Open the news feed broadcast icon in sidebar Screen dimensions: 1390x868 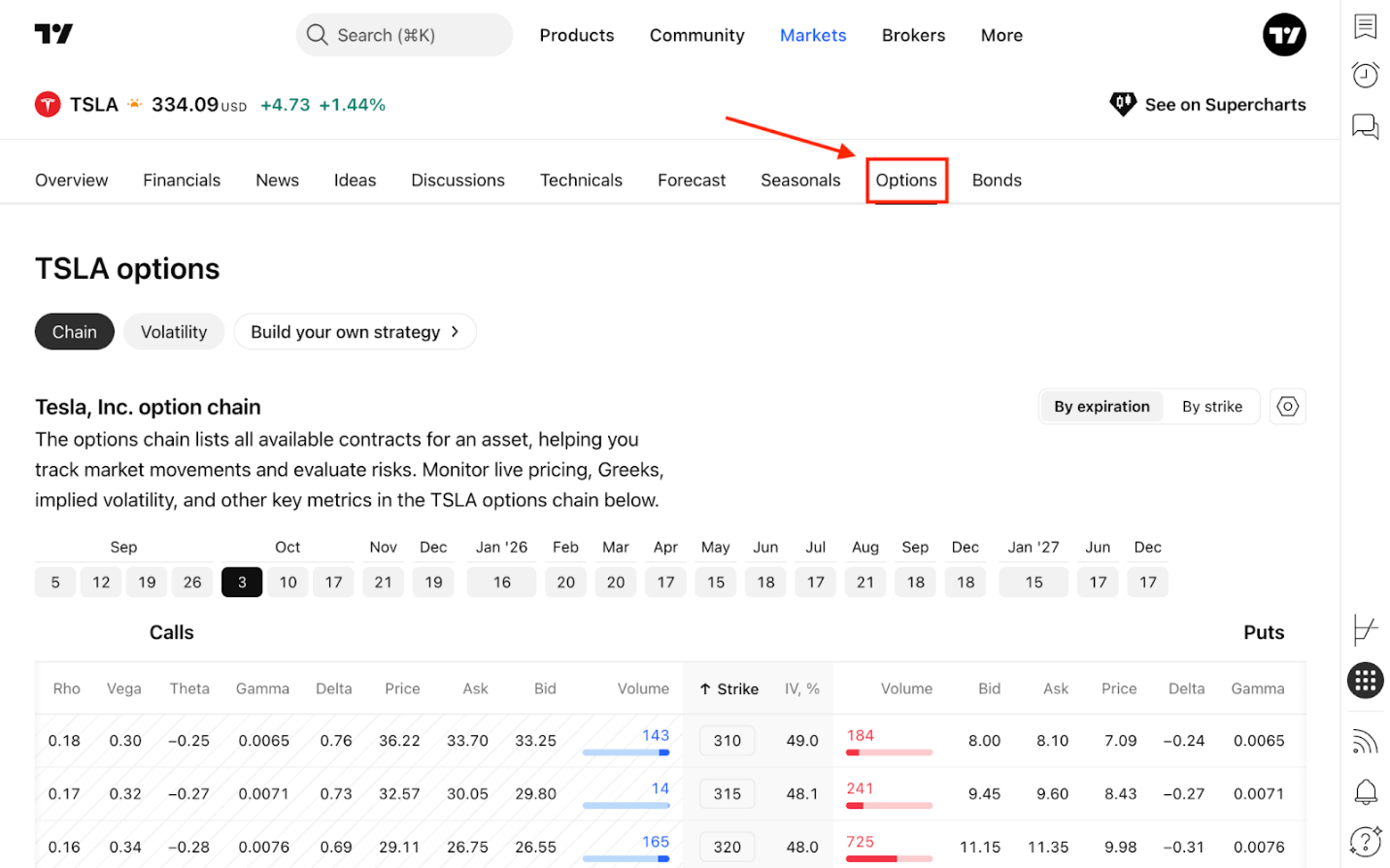pyautogui.click(x=1365, y=741)
